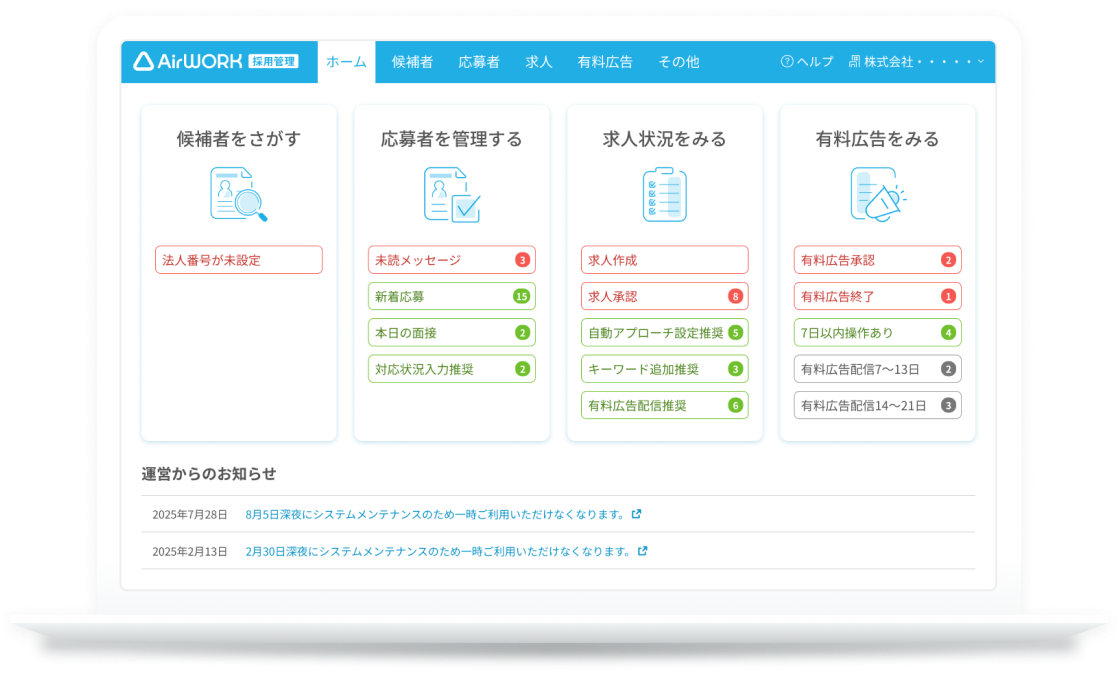1120x680 pixels.
Task: Select the 求人 menu item
Action: click(x=539, y=61)
